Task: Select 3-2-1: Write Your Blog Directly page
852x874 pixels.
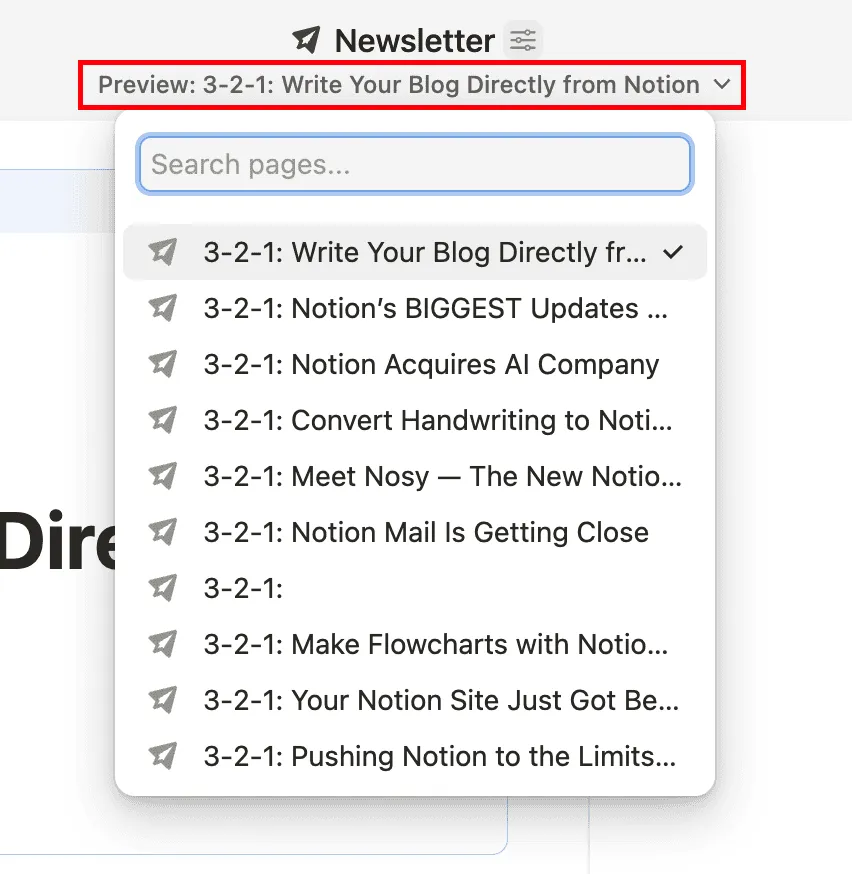Action: pos(424,253)
